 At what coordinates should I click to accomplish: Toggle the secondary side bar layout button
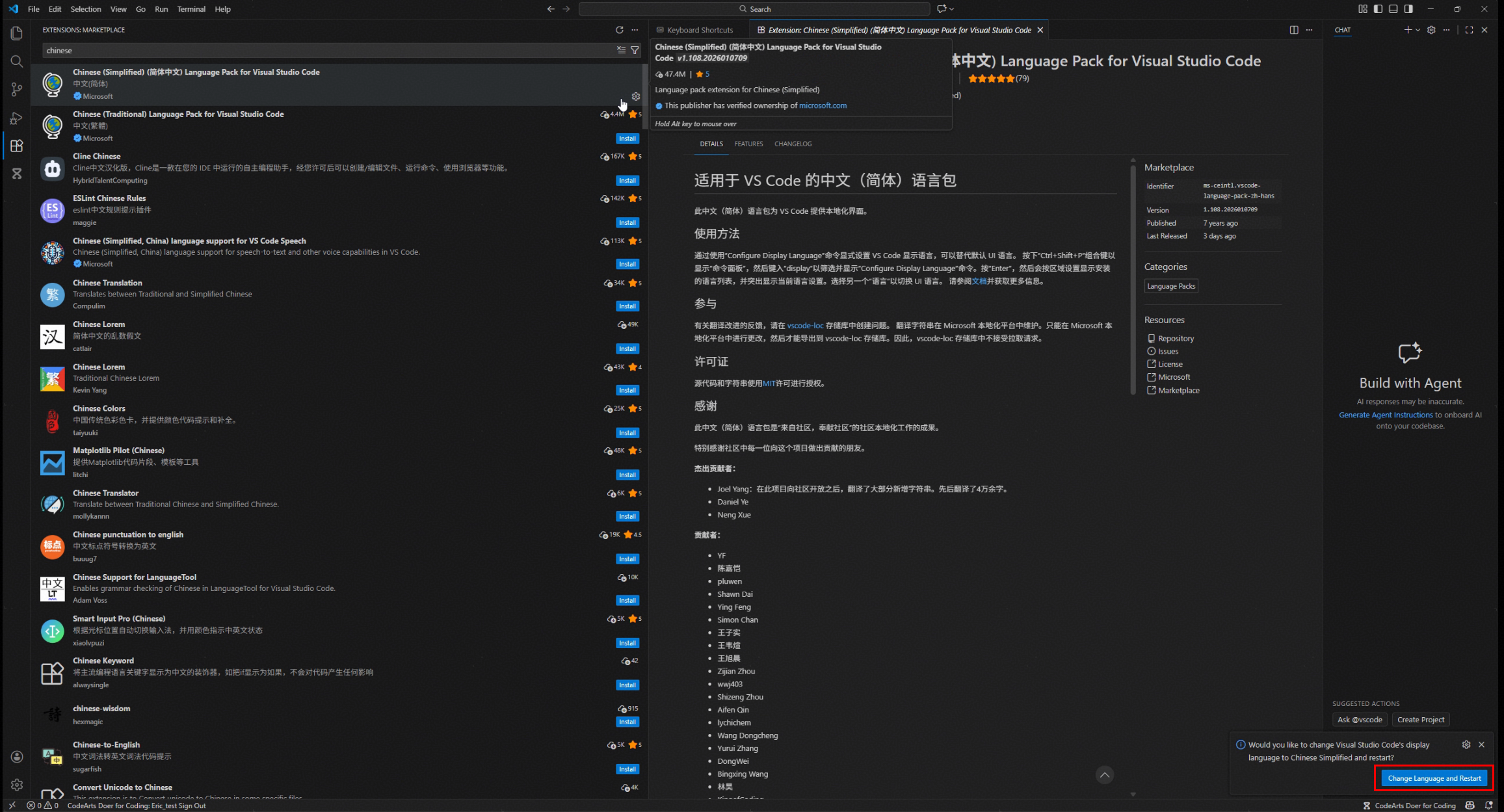[x=1408, y=9]
